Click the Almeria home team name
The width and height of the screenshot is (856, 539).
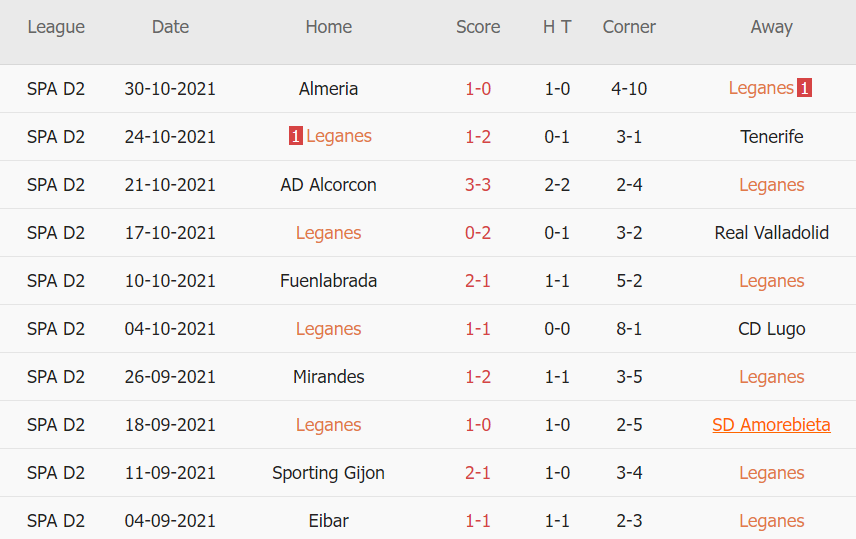click(328, 89)
